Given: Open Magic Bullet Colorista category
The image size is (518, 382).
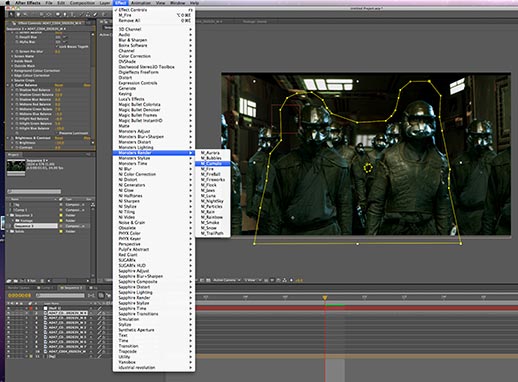Looking at the screenshot, I should tap(154, 104).
